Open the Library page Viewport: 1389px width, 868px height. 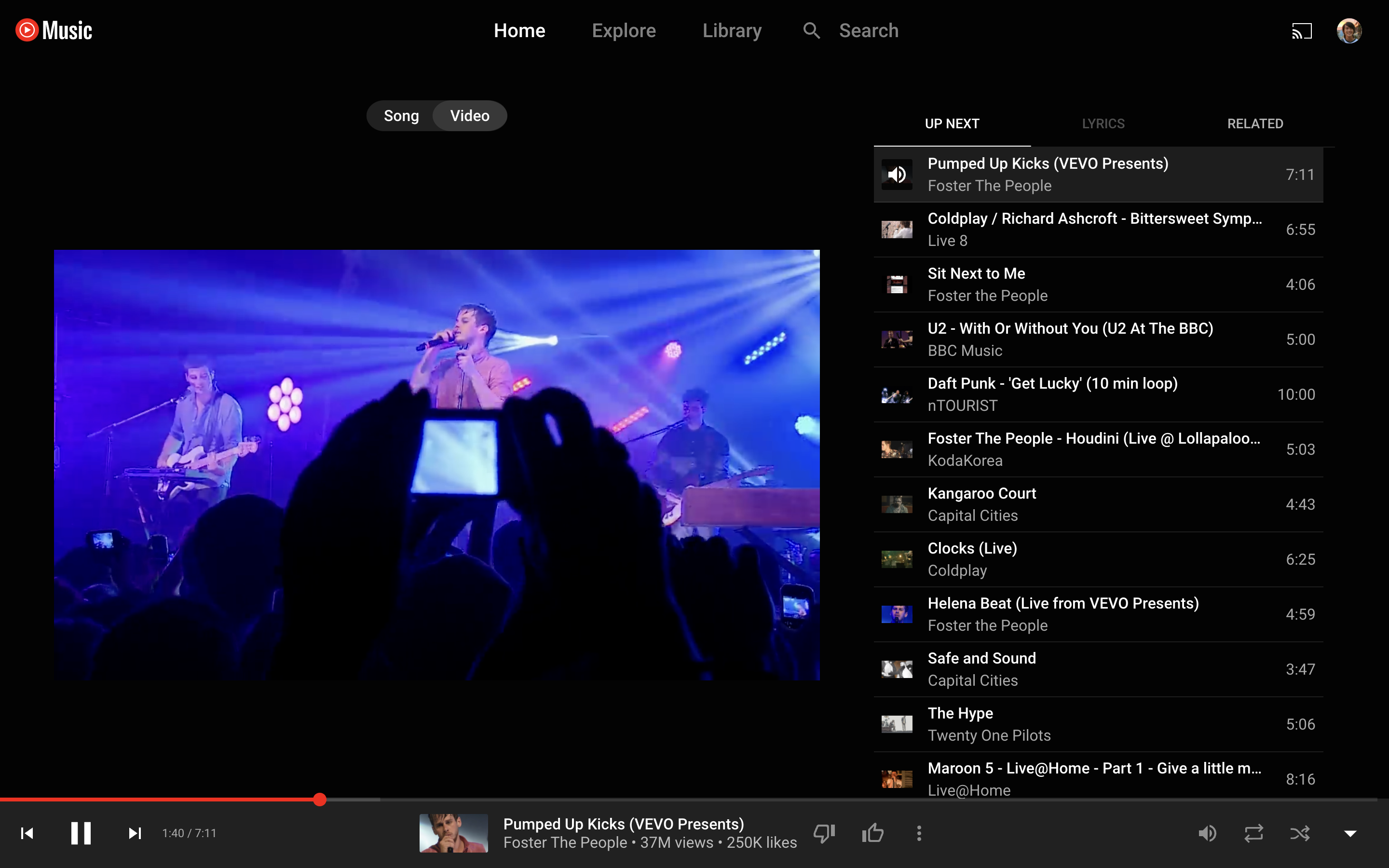732,31
